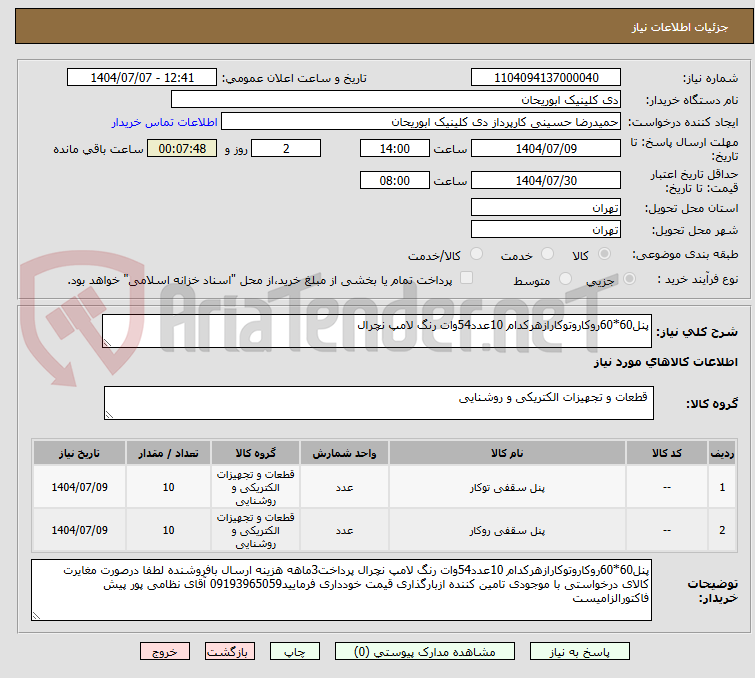Click the resize handle of توضیحات خریدار box
755x678 pixels.
tap(36, 615)
